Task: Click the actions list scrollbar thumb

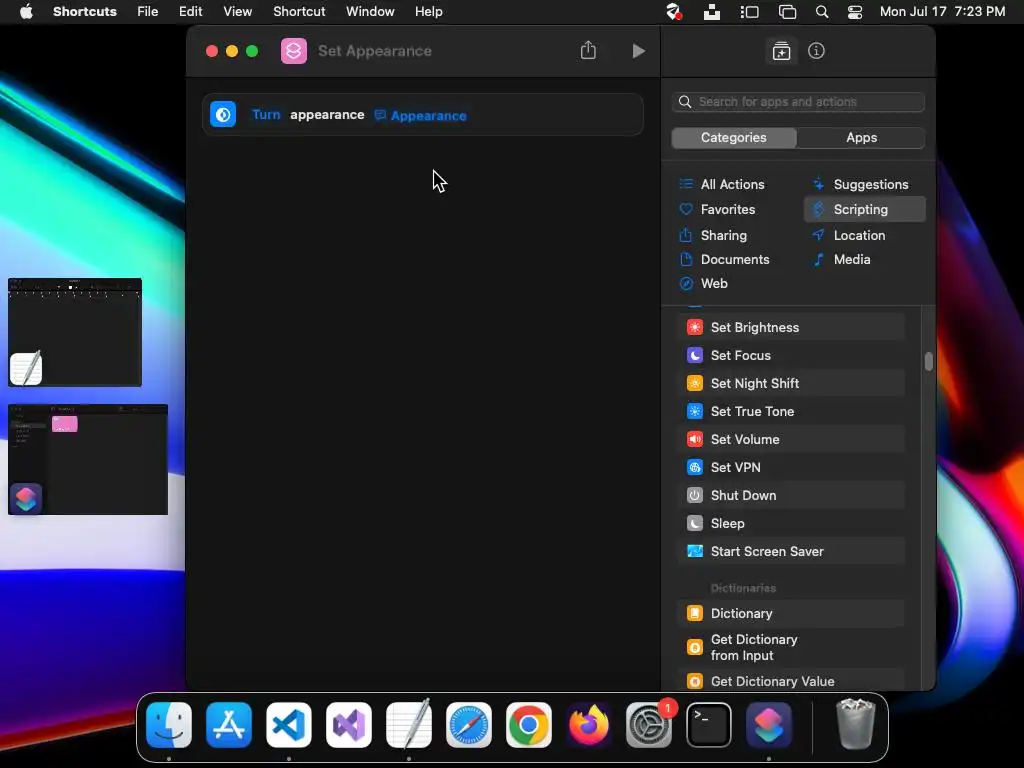Action: pos(929,361)
